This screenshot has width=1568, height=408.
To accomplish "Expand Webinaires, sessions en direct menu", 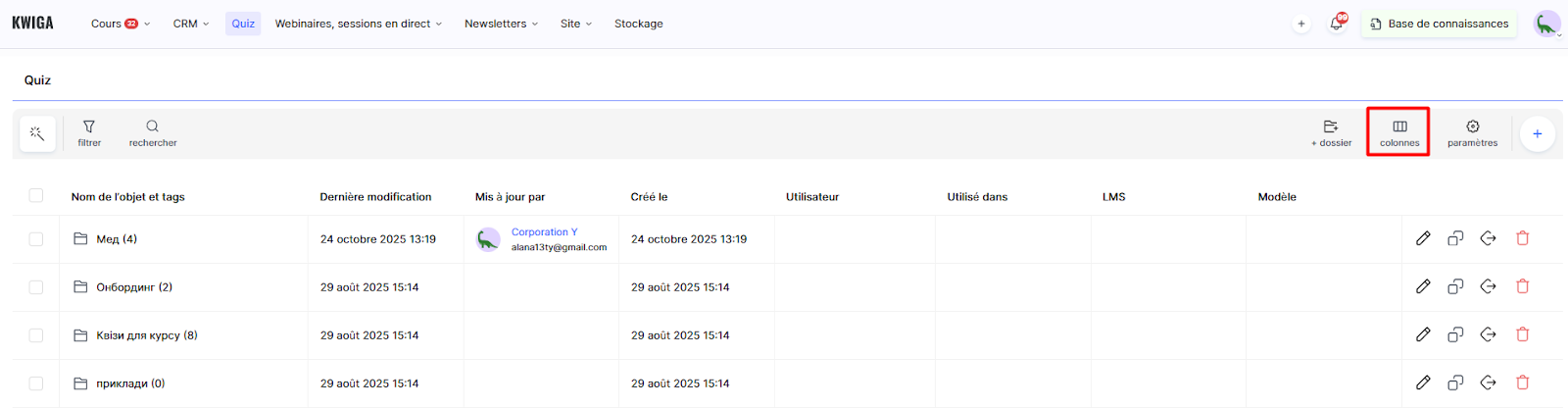I will click(358, 24).
